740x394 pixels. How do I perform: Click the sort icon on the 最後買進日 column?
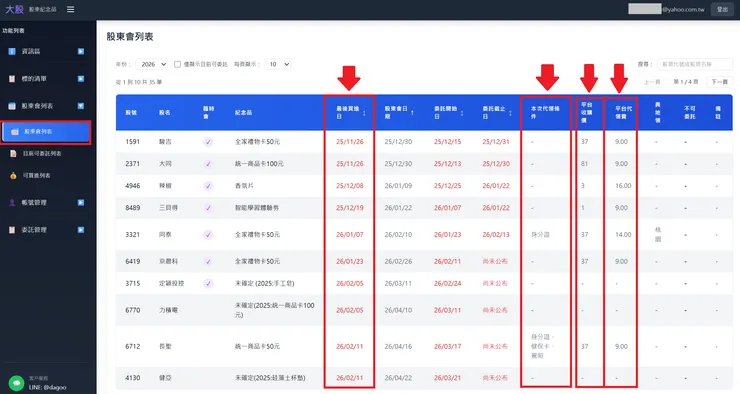364,113
